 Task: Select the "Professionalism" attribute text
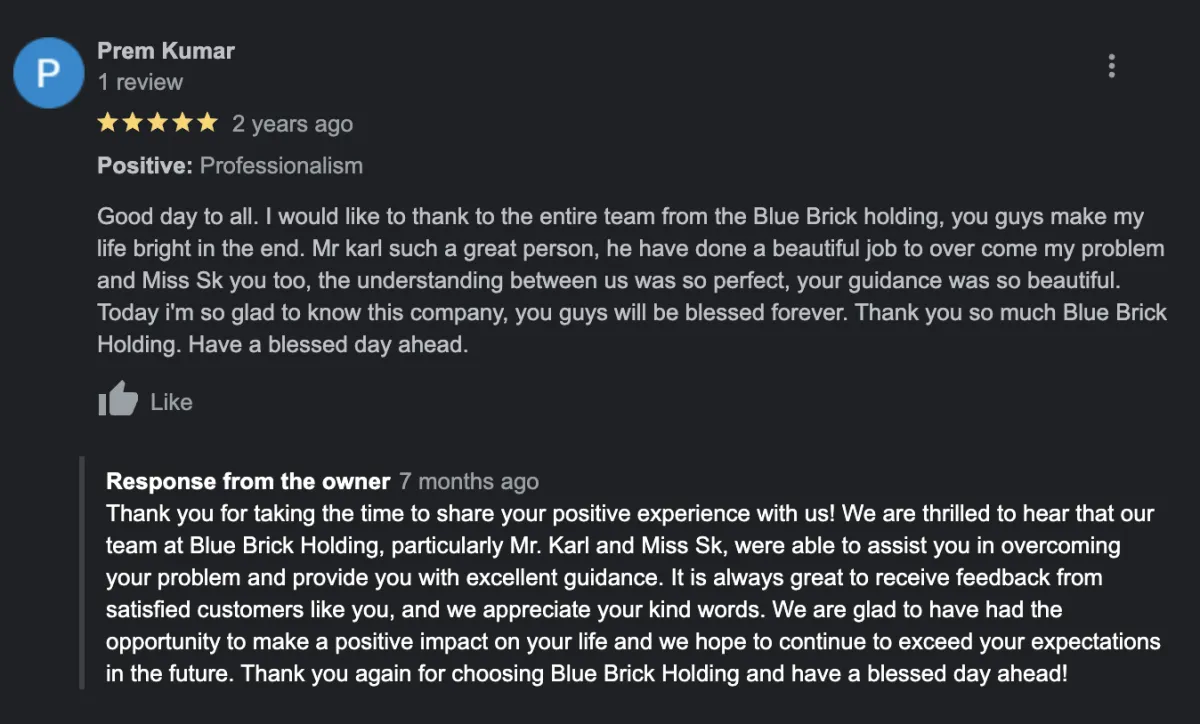[x=281, y=166]
